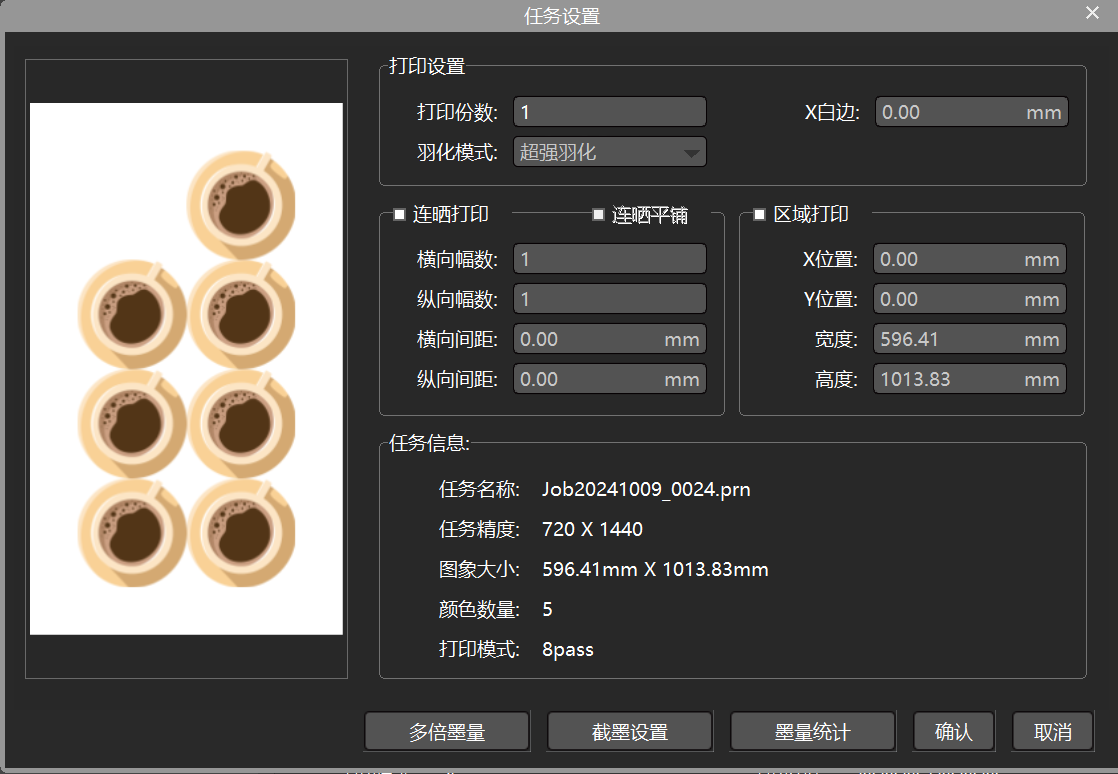Click the Y位置 input field

tap(970, 299)
